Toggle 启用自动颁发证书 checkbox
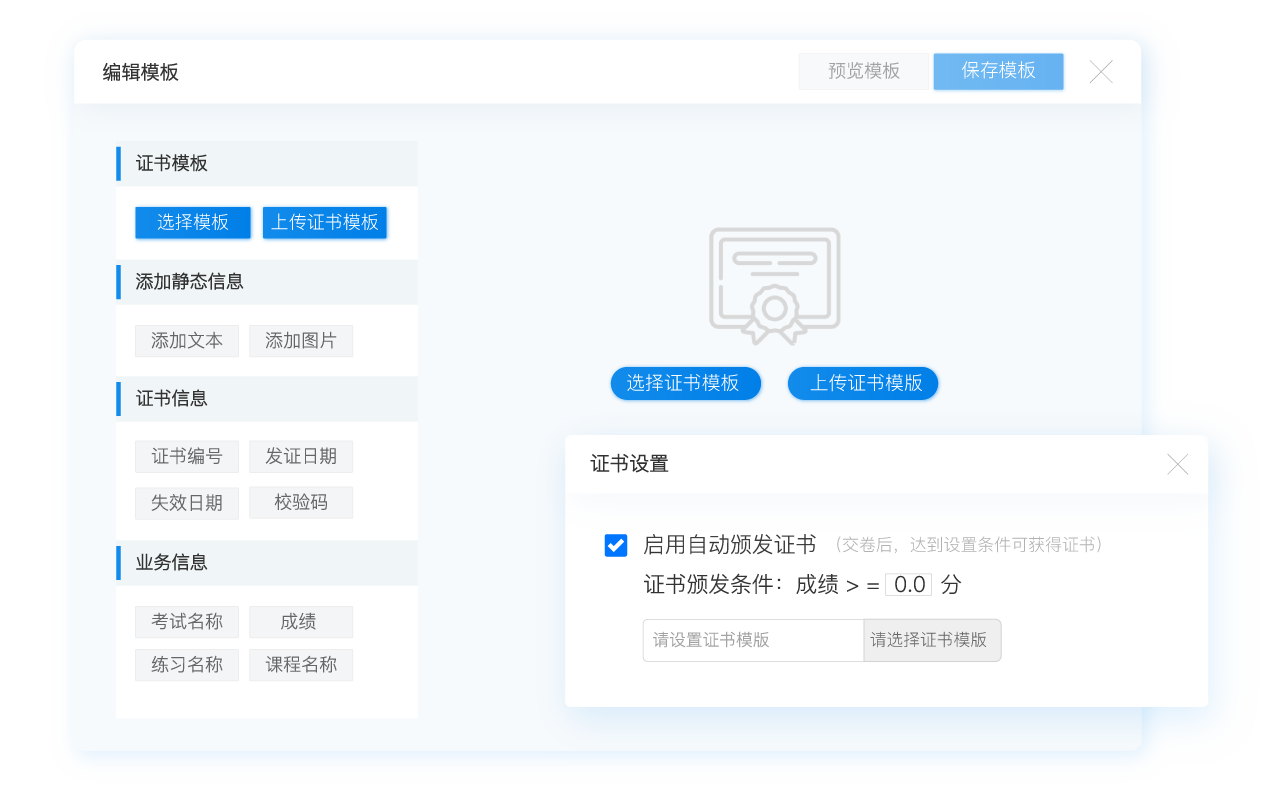 (616, 545)
